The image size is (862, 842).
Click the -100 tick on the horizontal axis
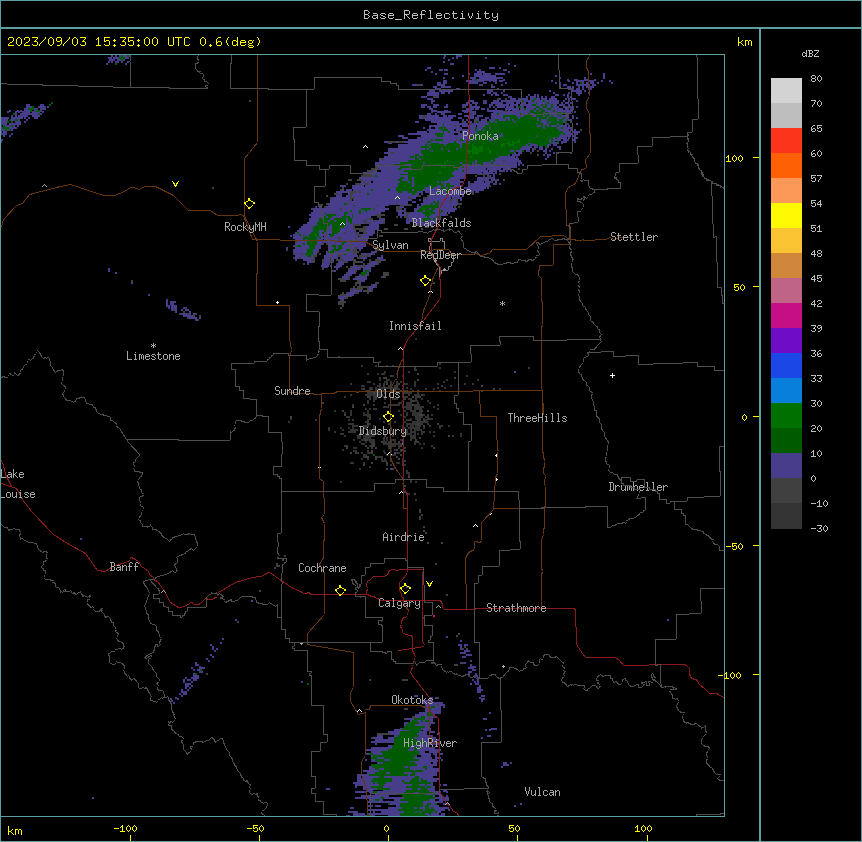coord(125,828)
